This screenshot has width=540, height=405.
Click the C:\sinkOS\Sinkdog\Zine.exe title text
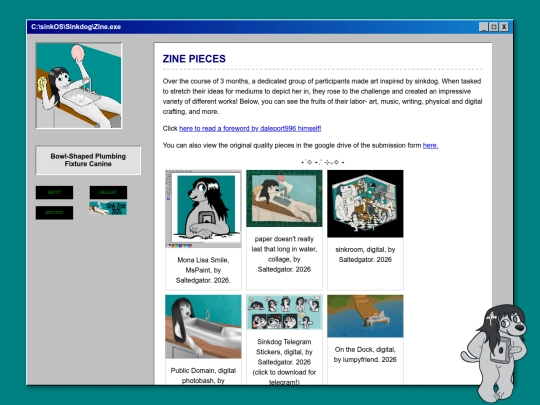[76, 27]
